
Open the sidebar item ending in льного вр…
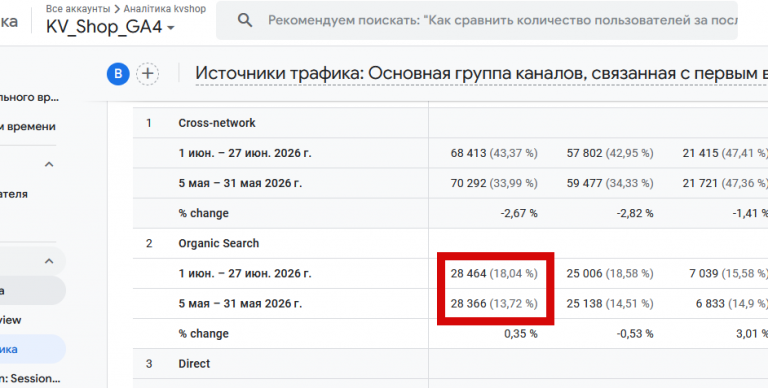29,97
